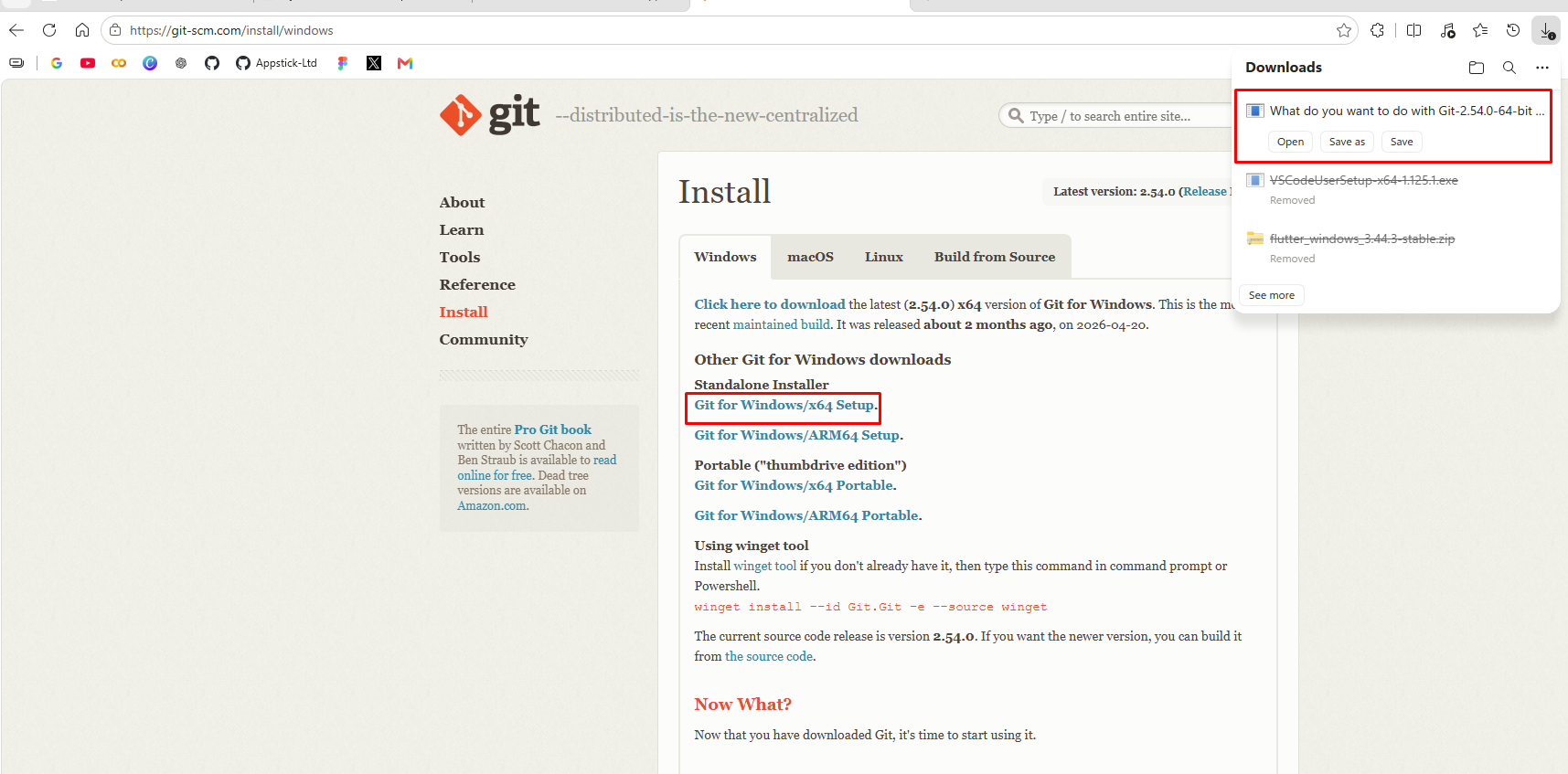Screen dimensions: 1568x774
Task: Click the tab-group icon on bookmarks bar
Action: click(16, 63)
